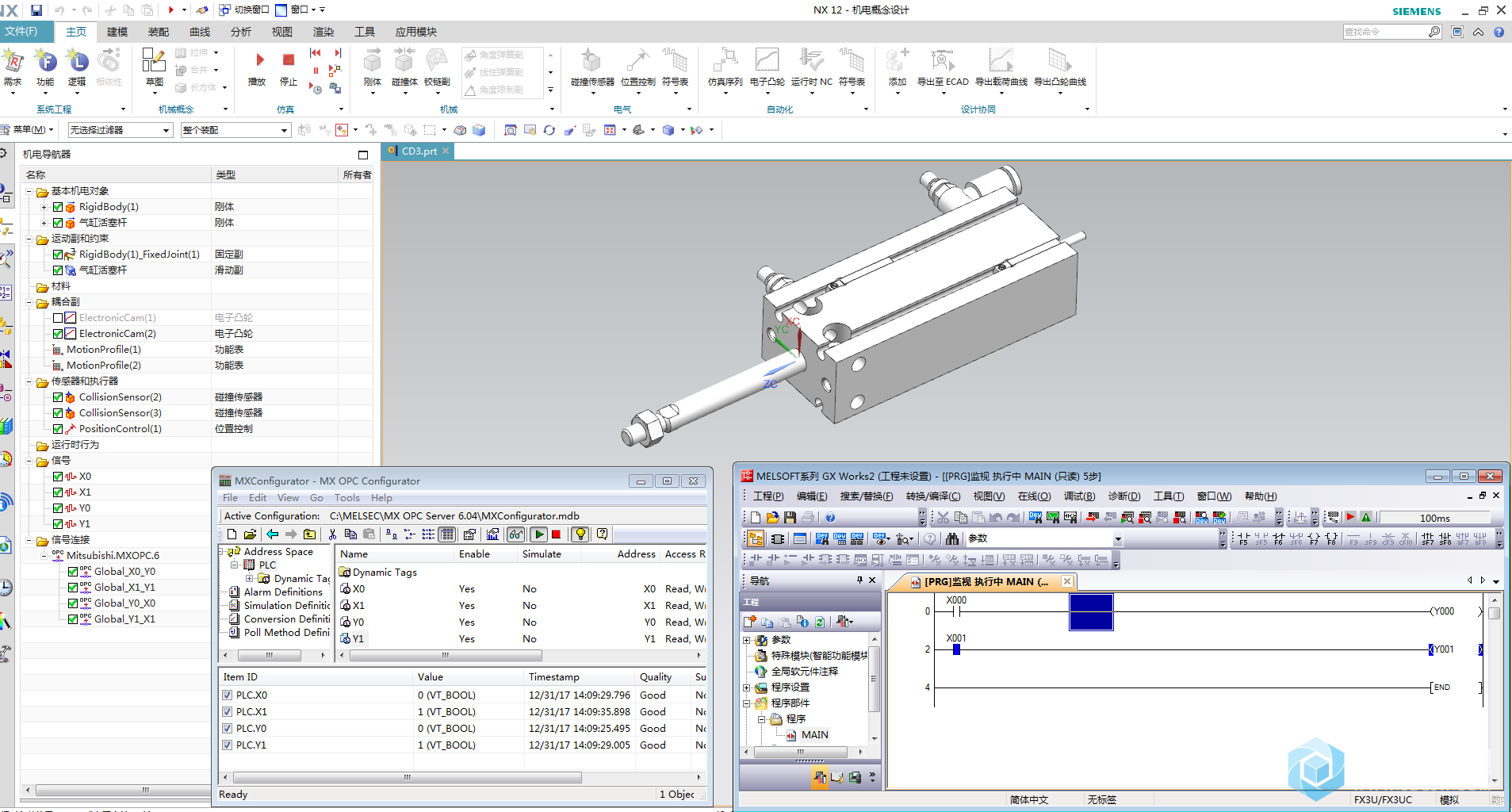Select Alarm Definitions in Address Space tree
1512x812 pixels.
point(283,592)
